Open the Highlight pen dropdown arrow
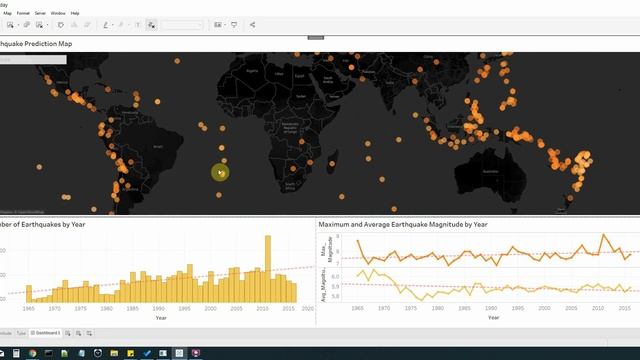Image resolution: width=640 pixels, height=360 pixels. (113, 25)
